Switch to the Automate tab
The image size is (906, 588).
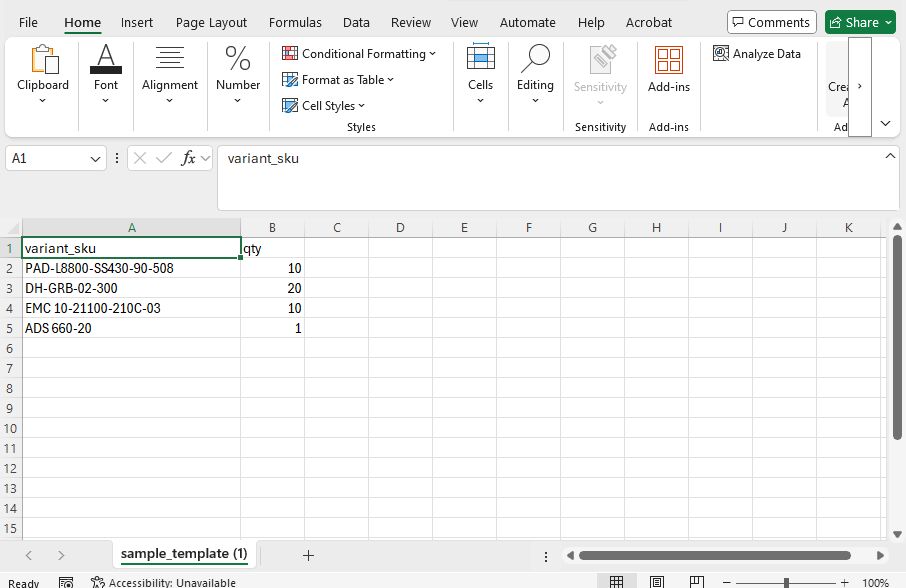(x=528, y=23)
